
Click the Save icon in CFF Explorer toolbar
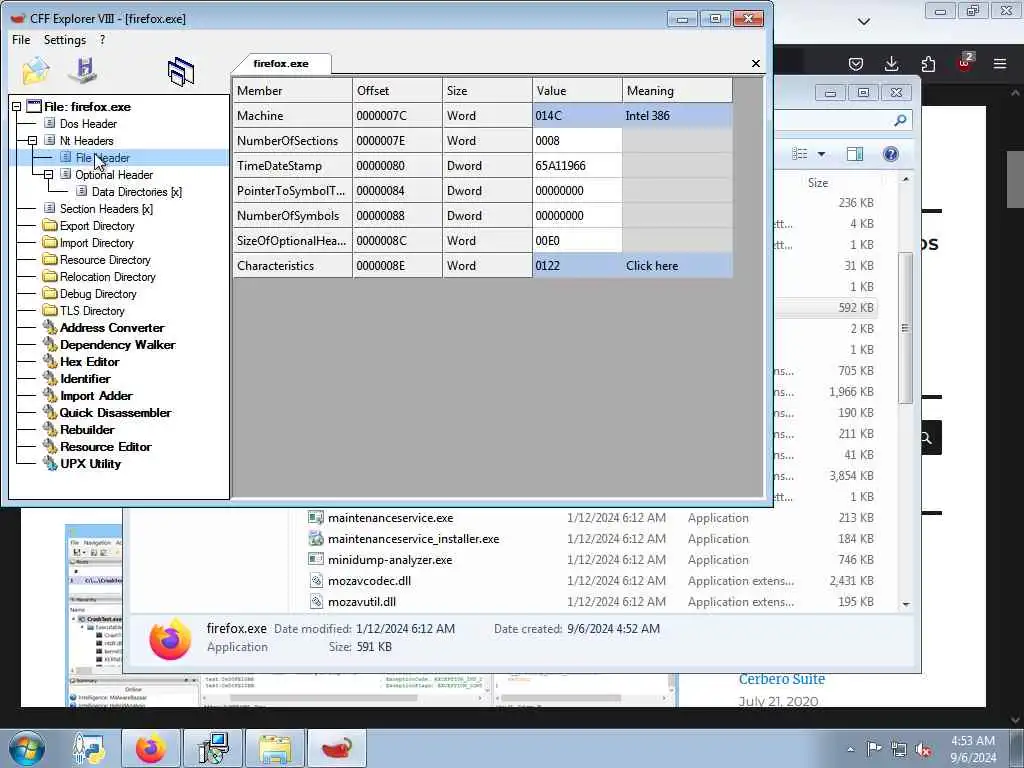point(84,71)
